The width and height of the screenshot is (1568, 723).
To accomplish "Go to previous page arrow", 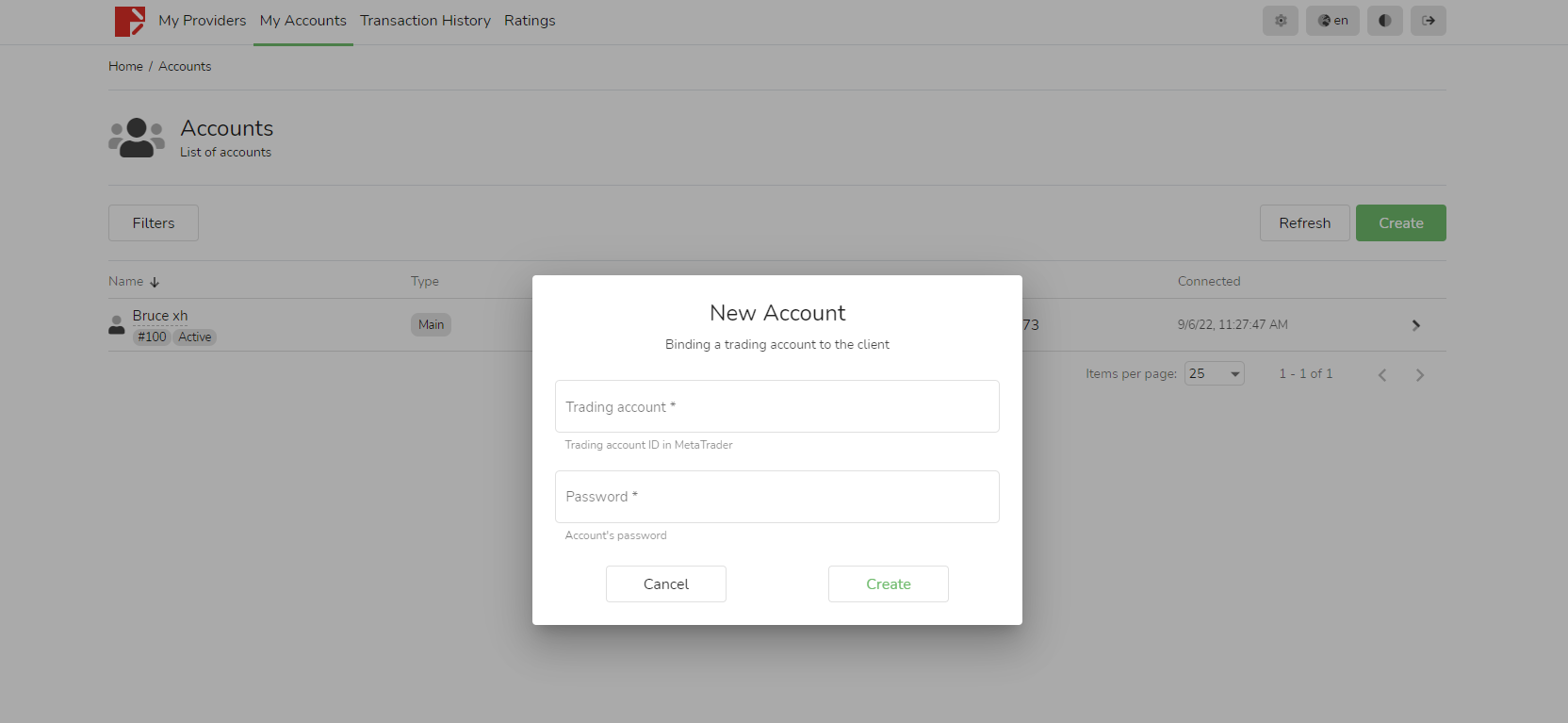I will coord(1382,375).
